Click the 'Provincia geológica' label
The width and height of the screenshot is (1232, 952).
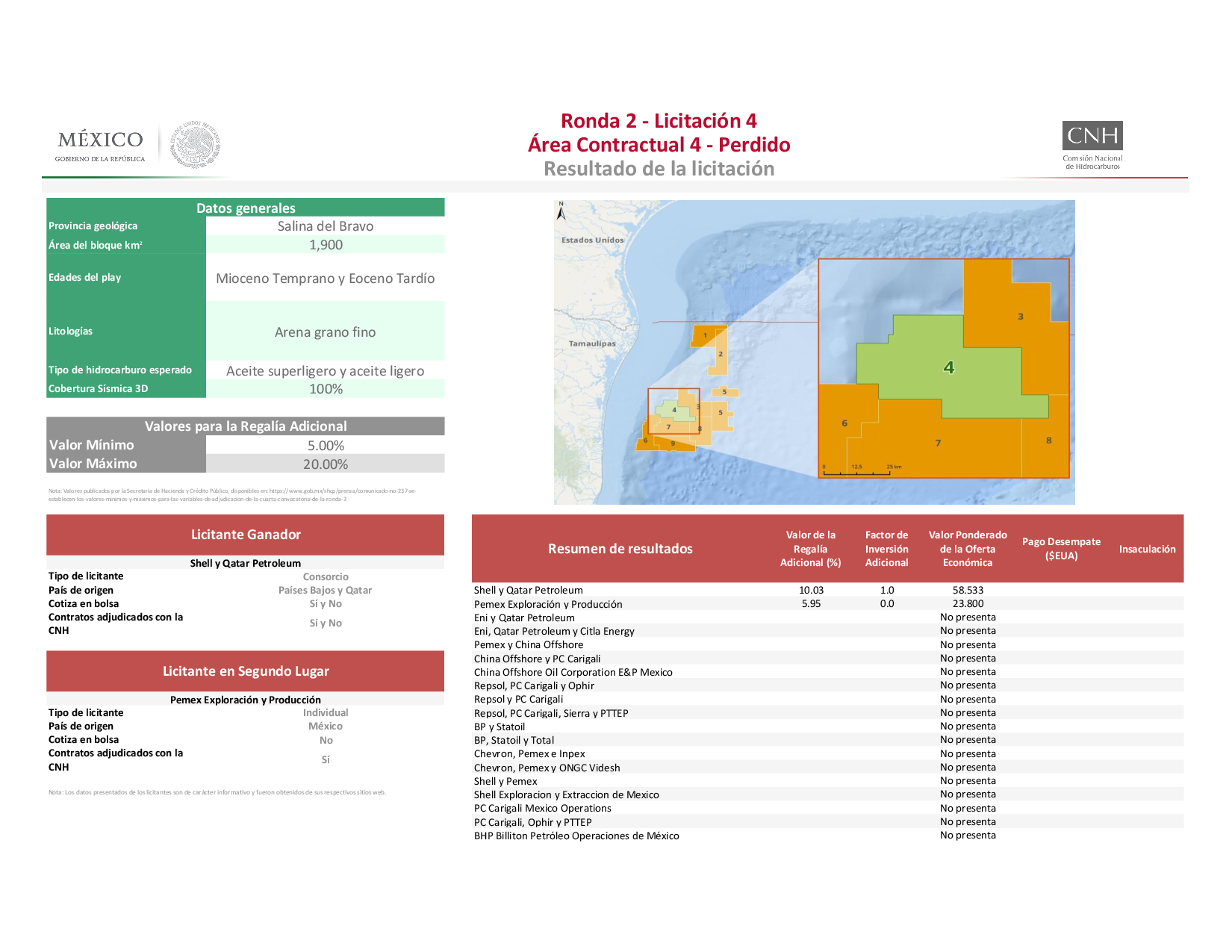pyautogui.click(x=93, y=226)
